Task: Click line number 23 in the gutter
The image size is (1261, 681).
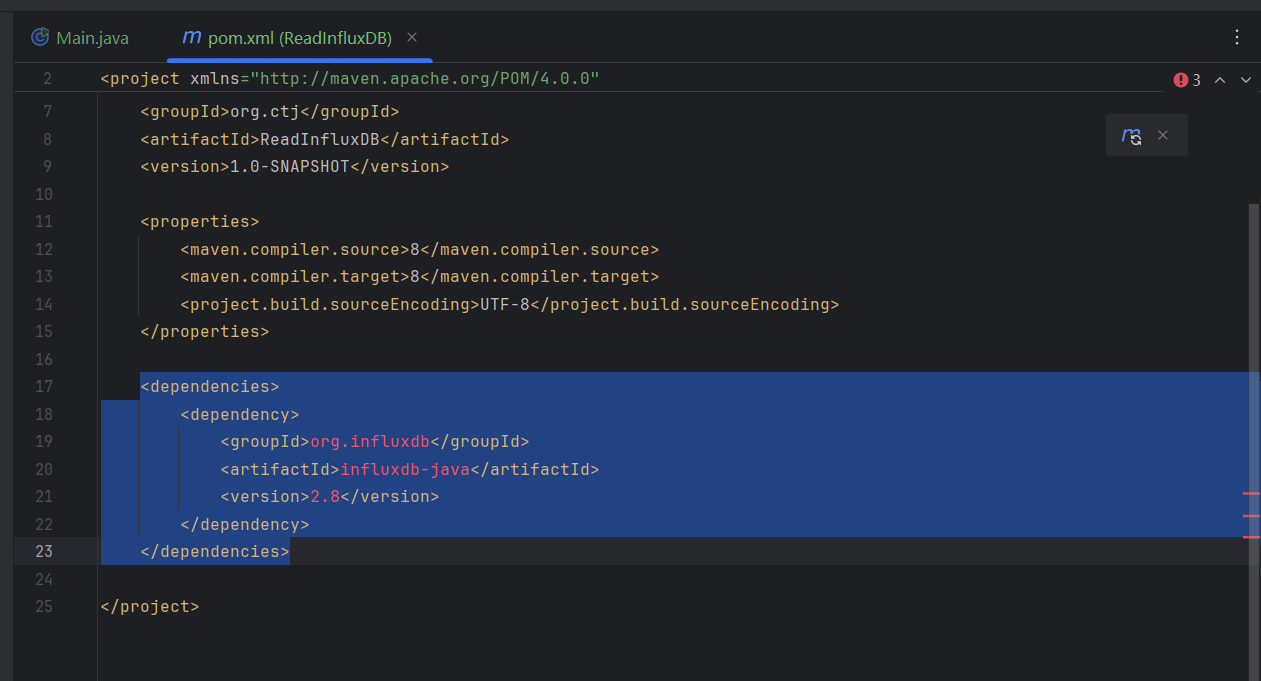Action: [x=43, y=551]
